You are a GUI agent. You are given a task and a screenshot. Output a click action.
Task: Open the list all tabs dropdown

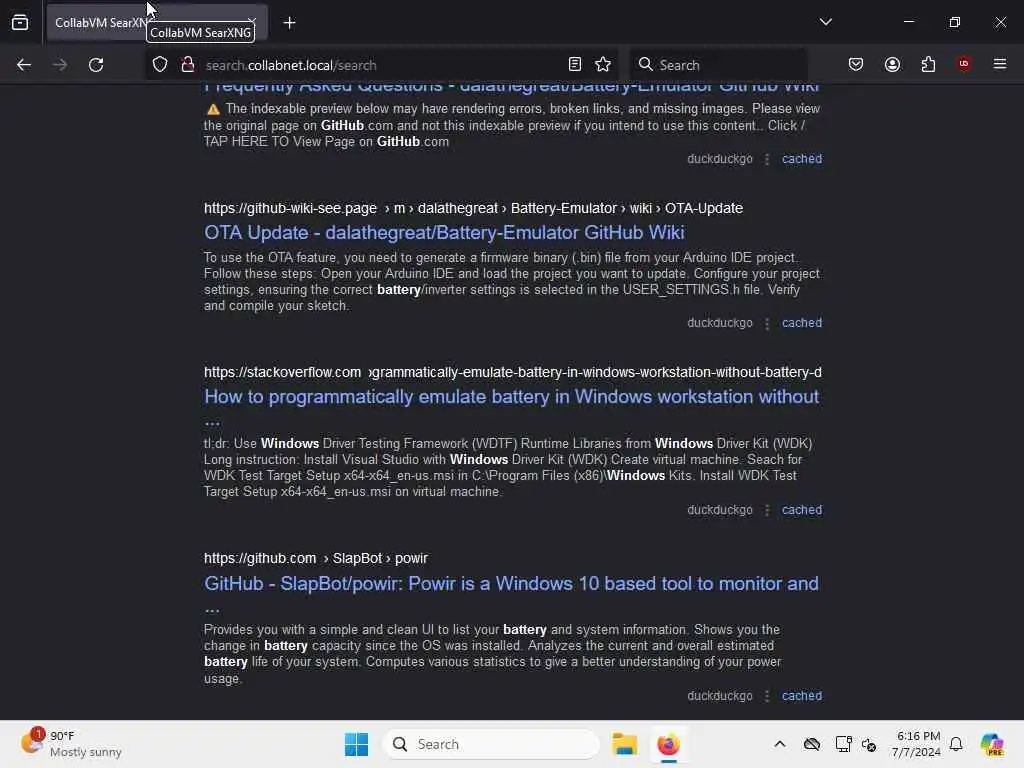point(825,22)
